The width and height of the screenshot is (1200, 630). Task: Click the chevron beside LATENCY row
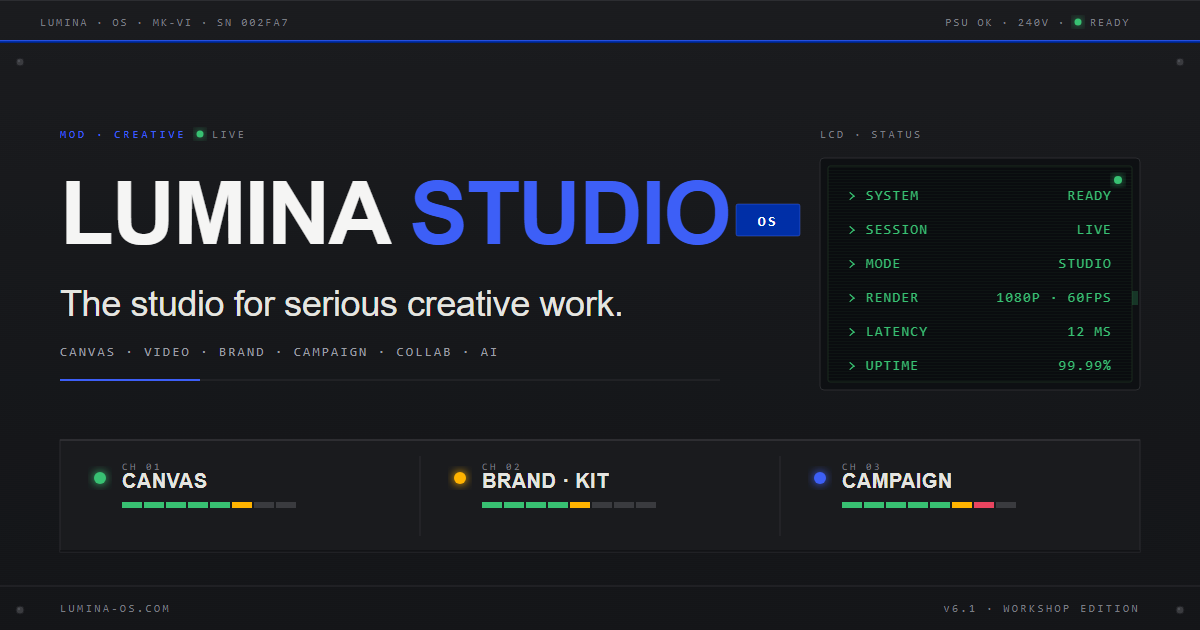(x=852, y=332)
